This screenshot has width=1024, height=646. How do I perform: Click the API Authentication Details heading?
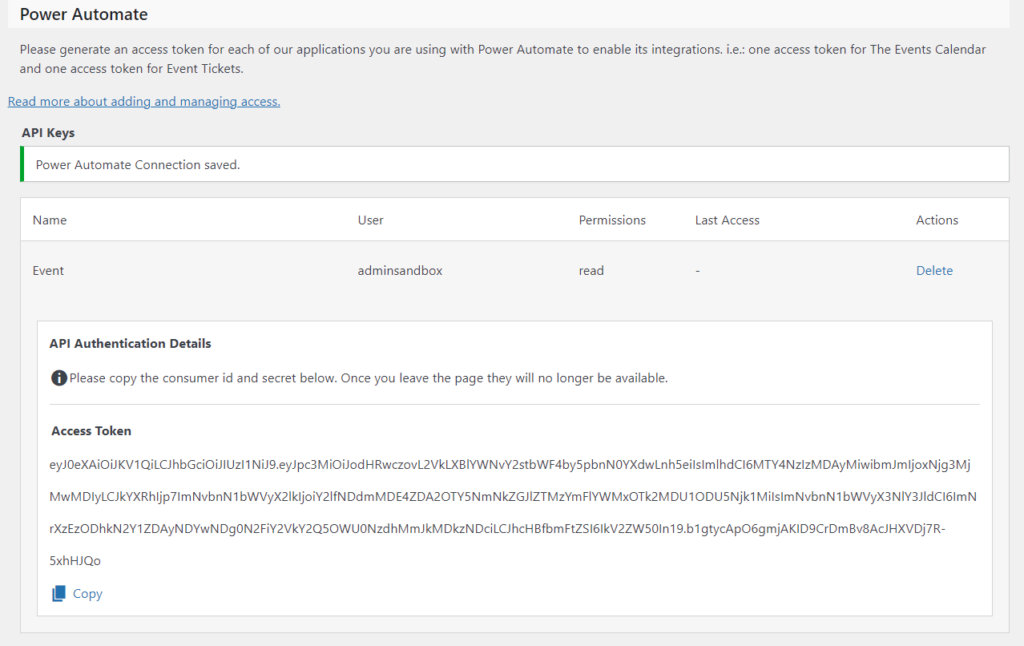pos(130,343)
